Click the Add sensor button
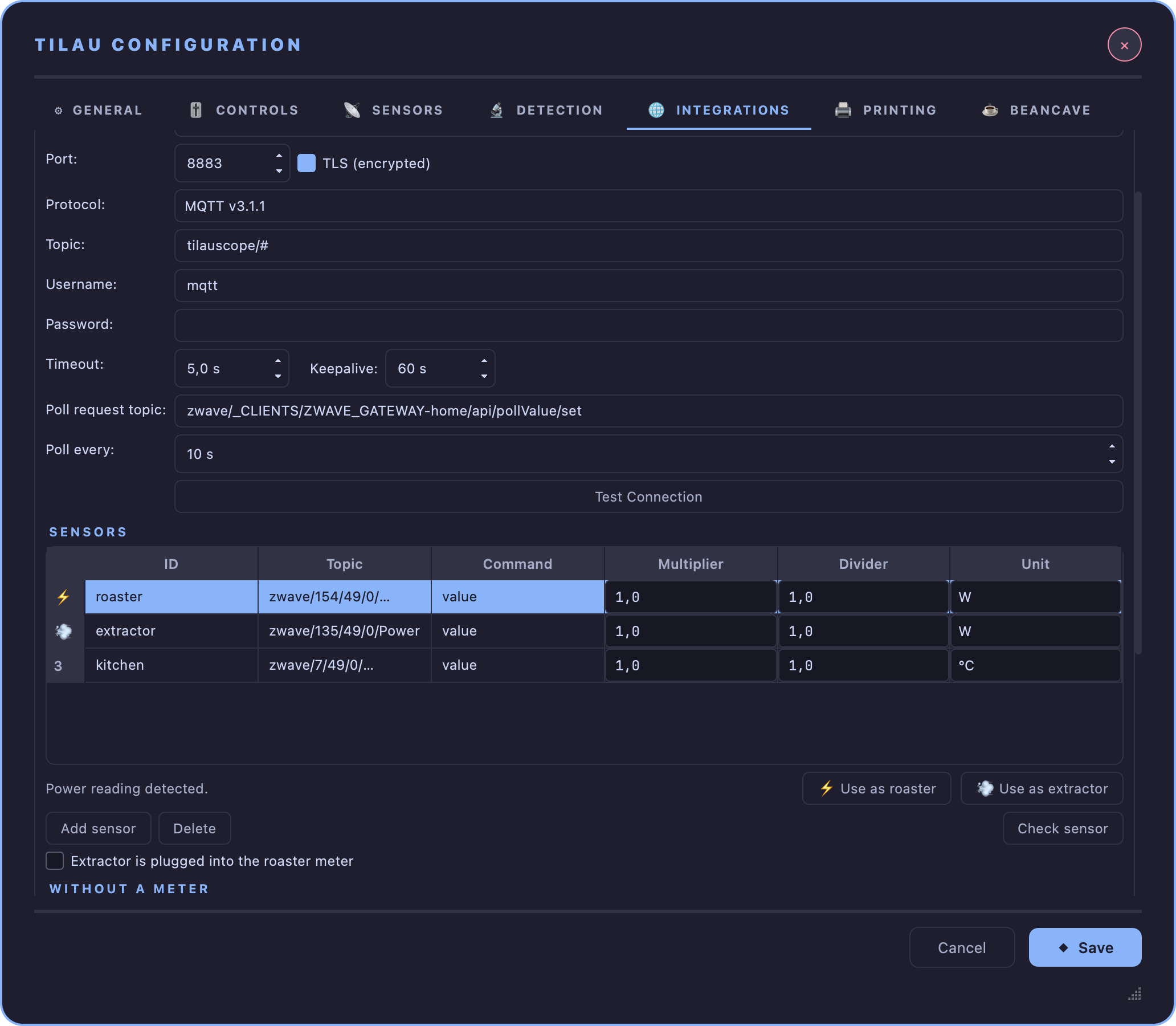The width and height of the screenshot is (1176, 1026). (99, 828)
